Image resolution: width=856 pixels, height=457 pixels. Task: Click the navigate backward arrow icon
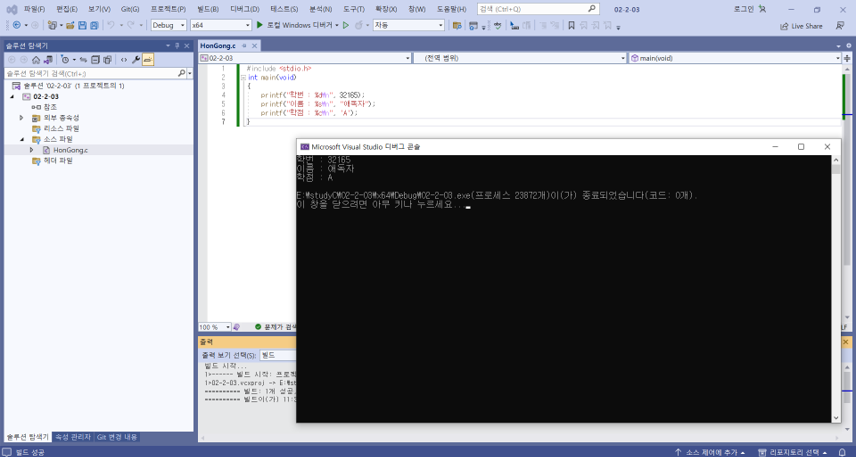16,25
